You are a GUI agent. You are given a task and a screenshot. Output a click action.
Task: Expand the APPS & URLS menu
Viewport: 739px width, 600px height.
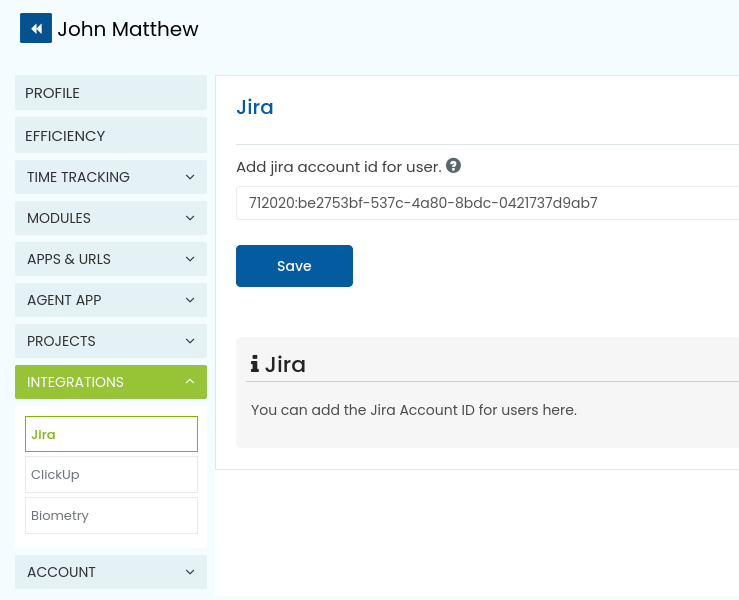111,259
